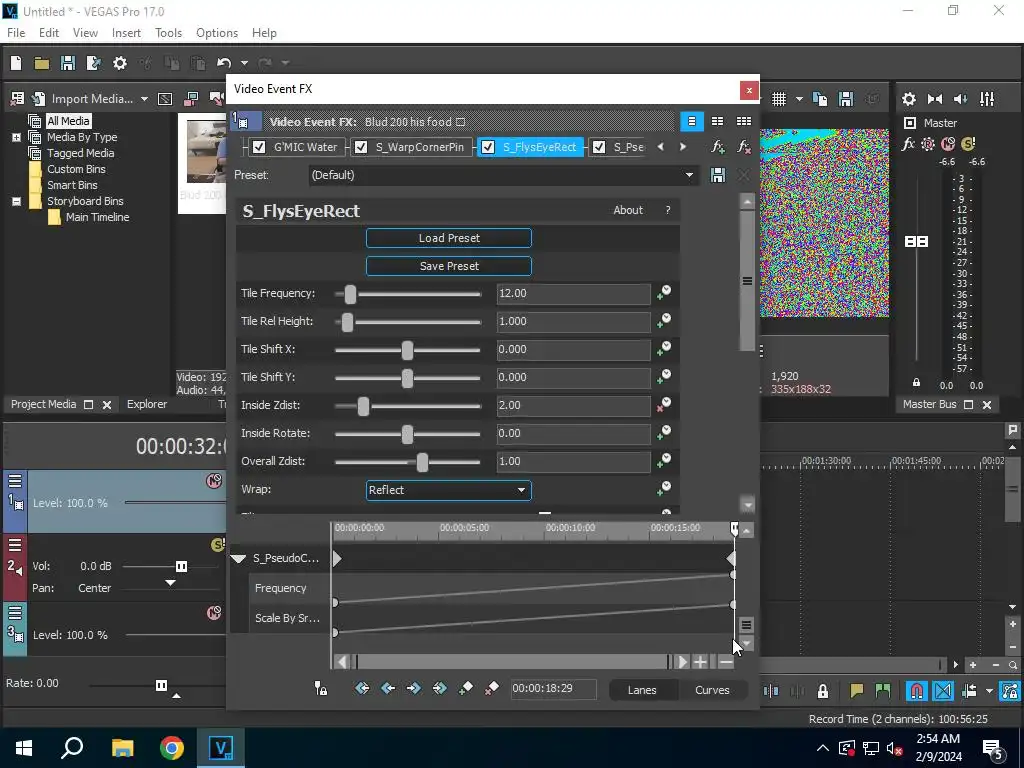
Task: Switch FX window to three-column view
Action: 744,121
